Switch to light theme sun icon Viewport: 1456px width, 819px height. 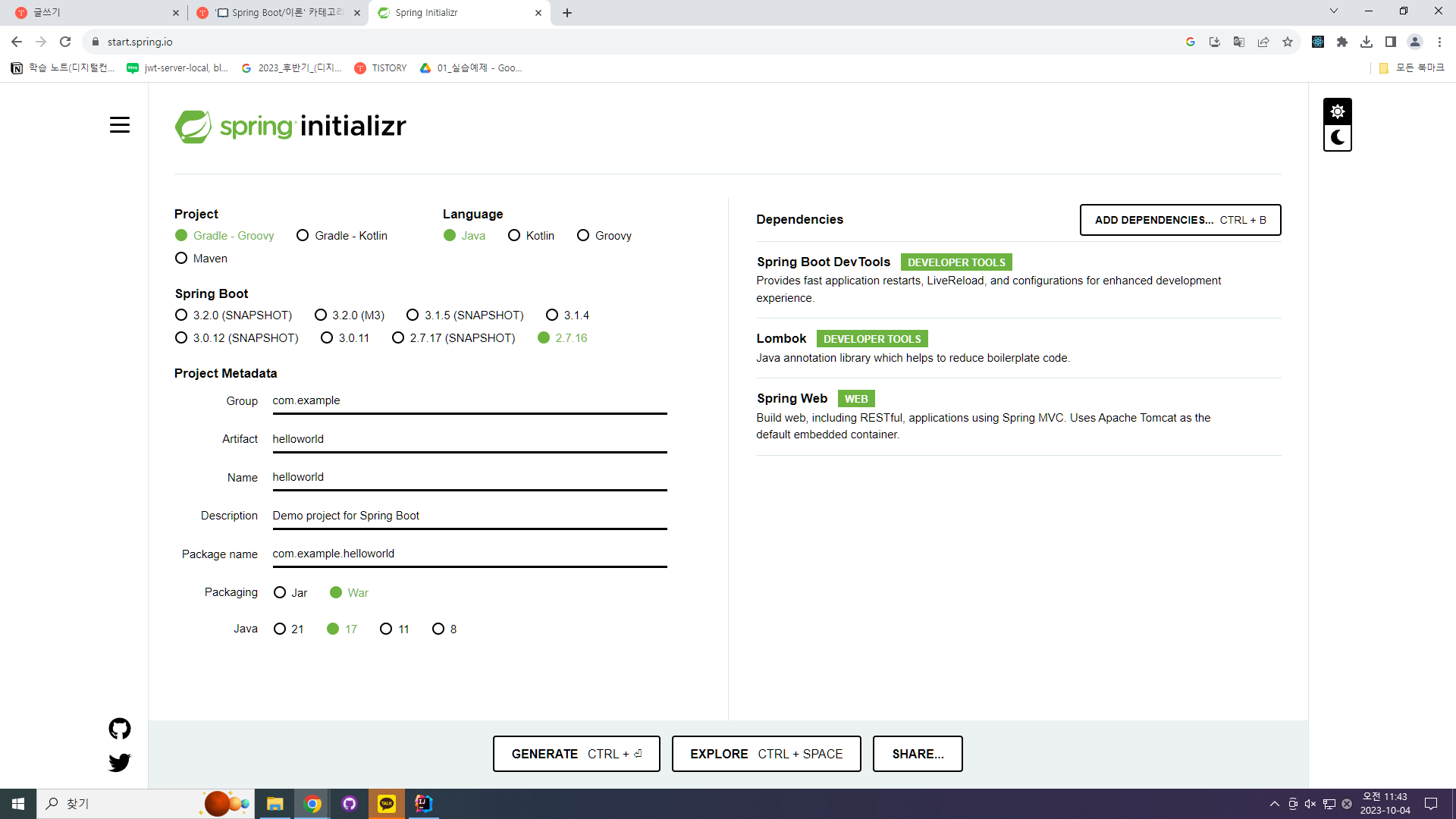click(x=1337, y=111)
